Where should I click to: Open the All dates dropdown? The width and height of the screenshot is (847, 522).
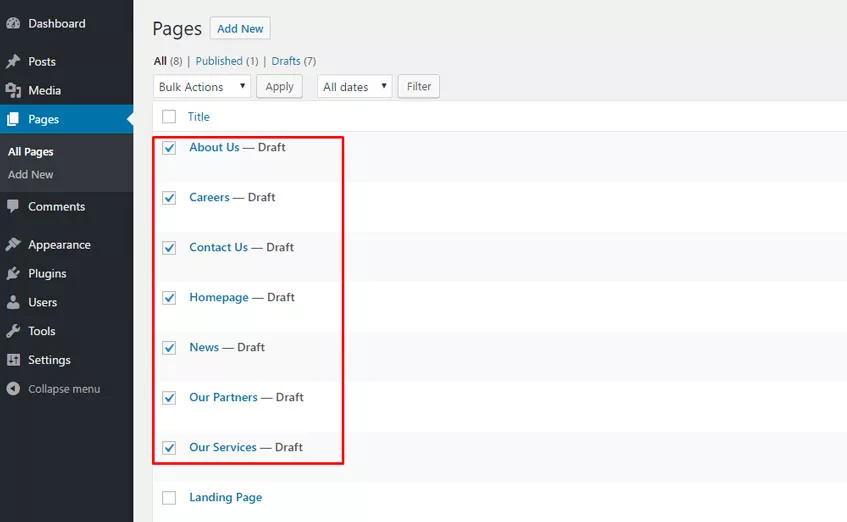(x=354, y=86)
